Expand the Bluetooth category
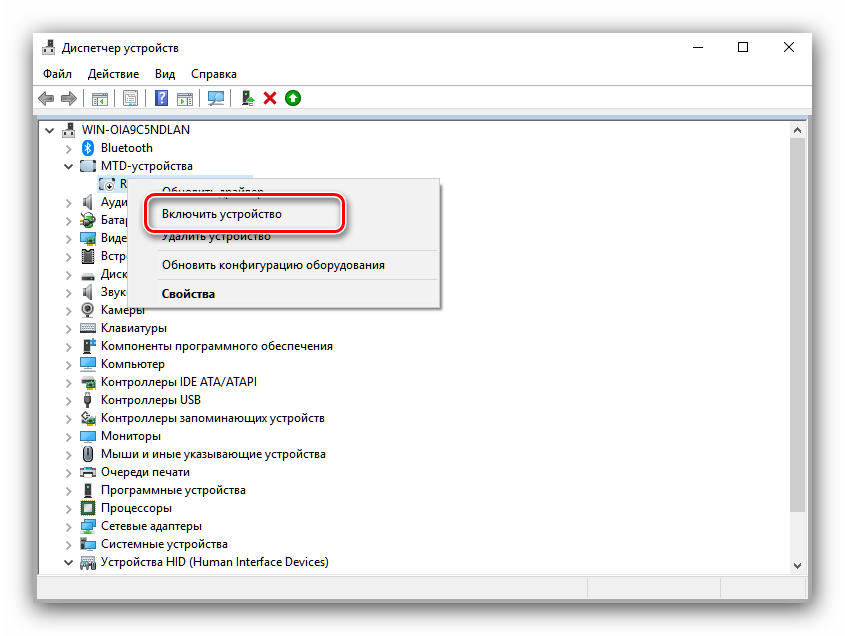Viewport: 845px width, 636px height. tap(69, 148)
